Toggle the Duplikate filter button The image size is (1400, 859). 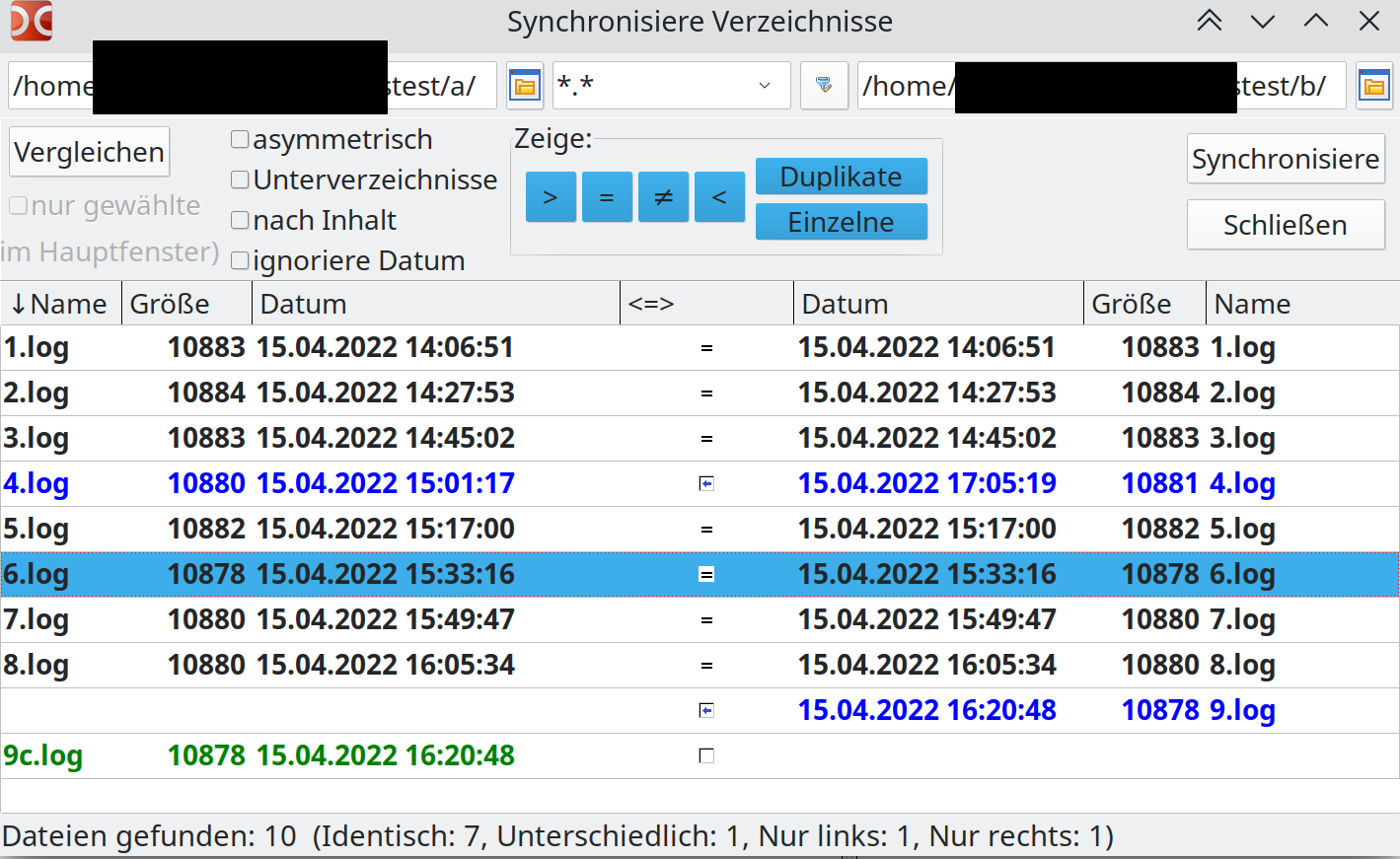[841, 177]
